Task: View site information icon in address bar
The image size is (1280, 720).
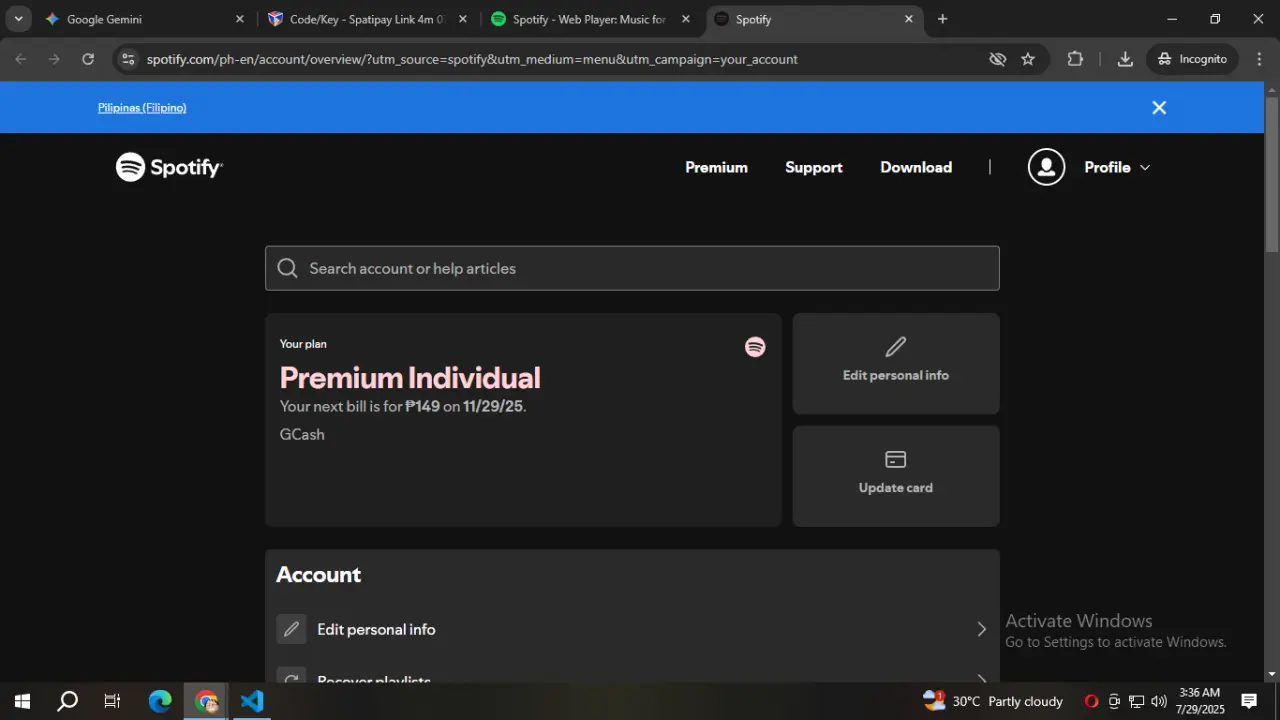Action: tap(127, 59)
